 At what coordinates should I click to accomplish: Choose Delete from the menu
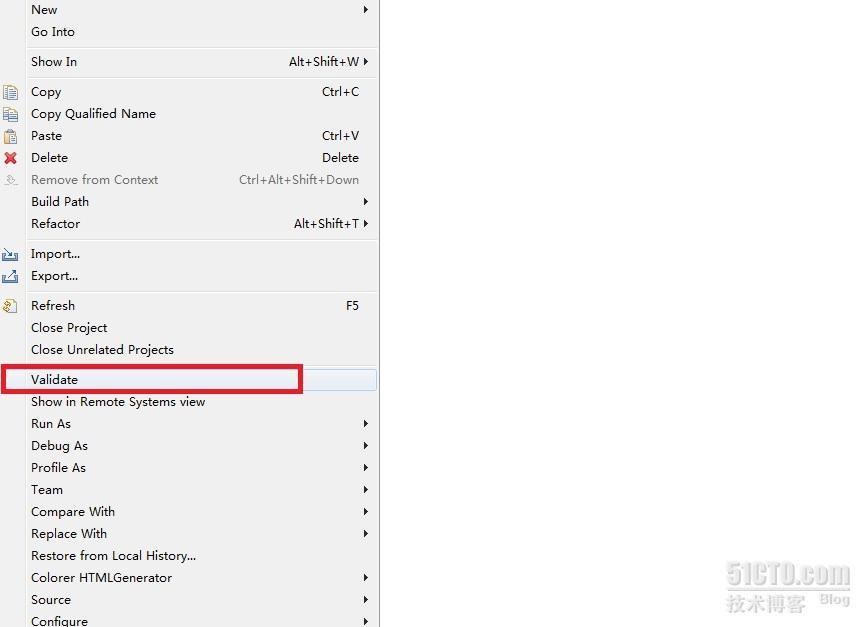189,158
